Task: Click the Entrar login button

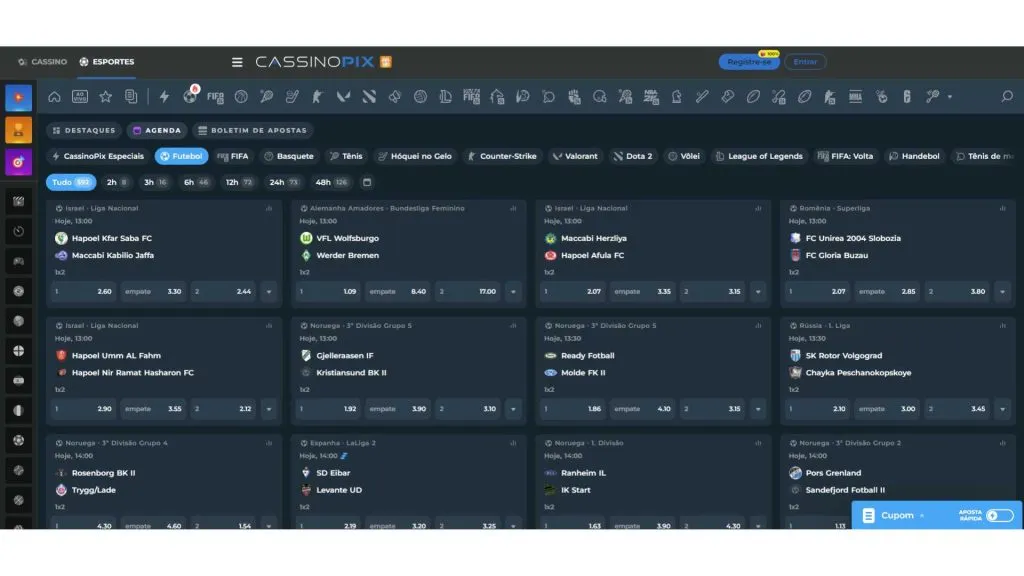Action: click(x=805, y=62)
